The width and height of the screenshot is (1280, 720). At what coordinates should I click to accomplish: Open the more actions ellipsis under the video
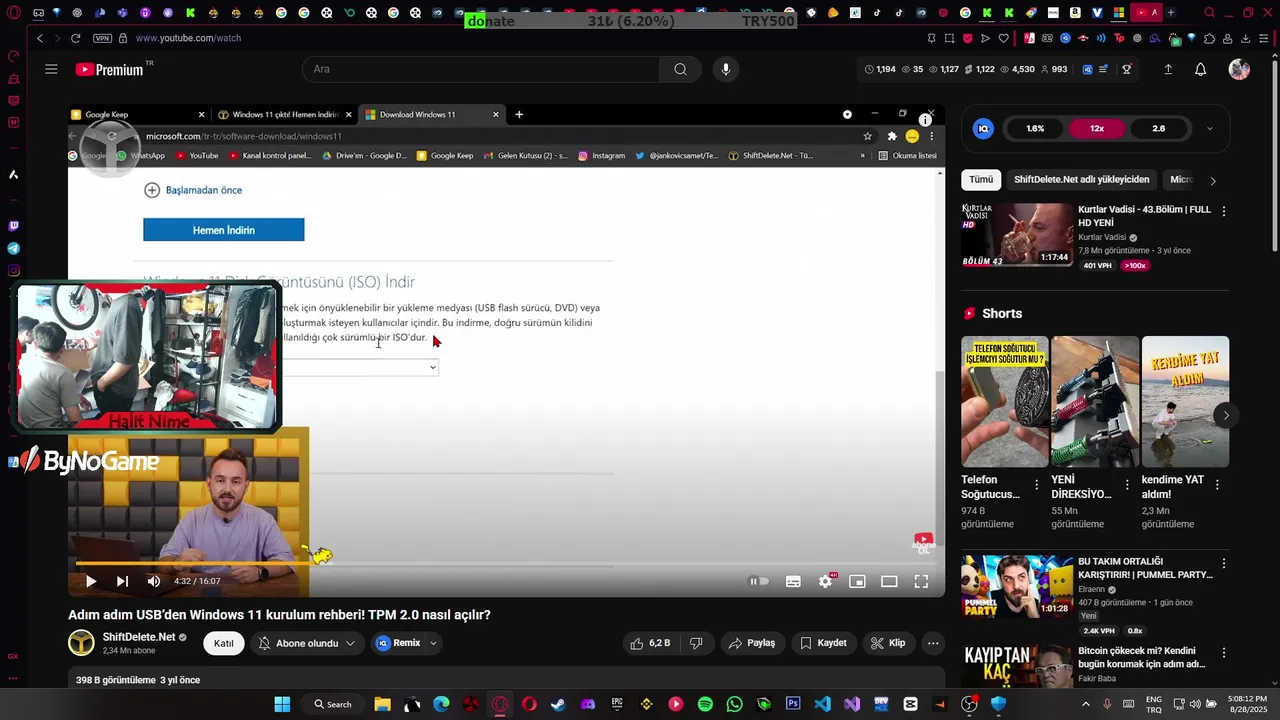coord(932,643)
